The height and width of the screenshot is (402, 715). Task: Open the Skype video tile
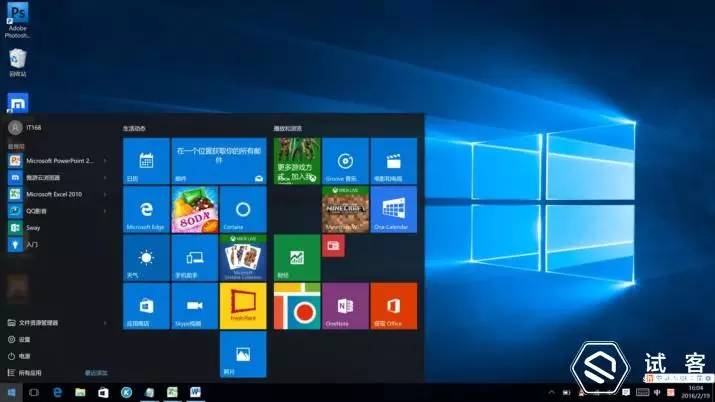pos(194,306)
